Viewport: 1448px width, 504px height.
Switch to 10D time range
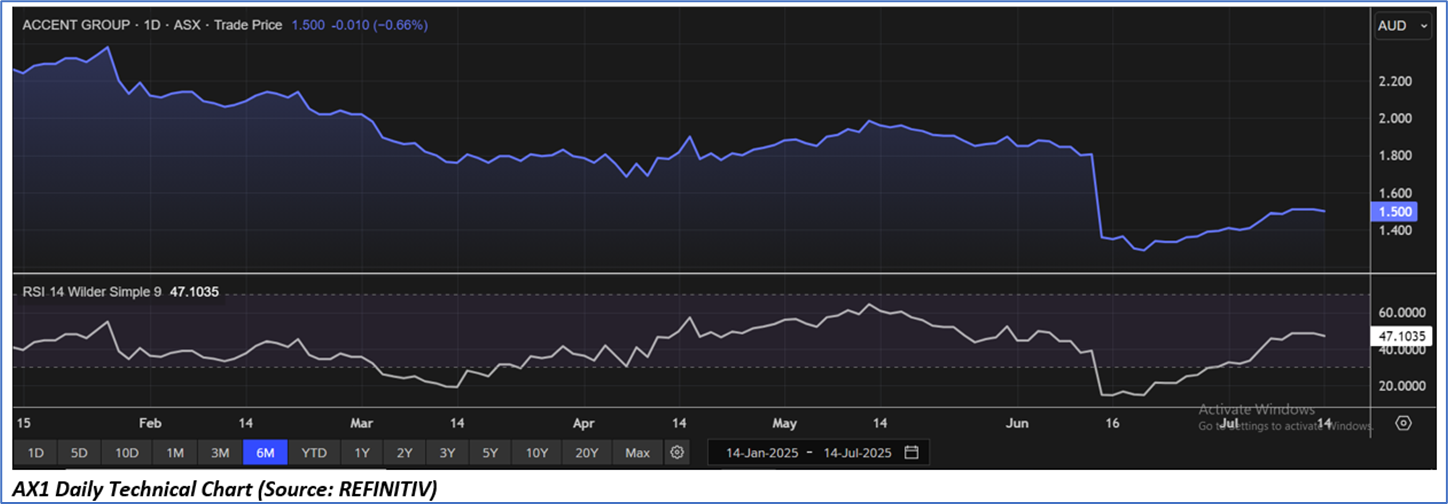point(126,453)
